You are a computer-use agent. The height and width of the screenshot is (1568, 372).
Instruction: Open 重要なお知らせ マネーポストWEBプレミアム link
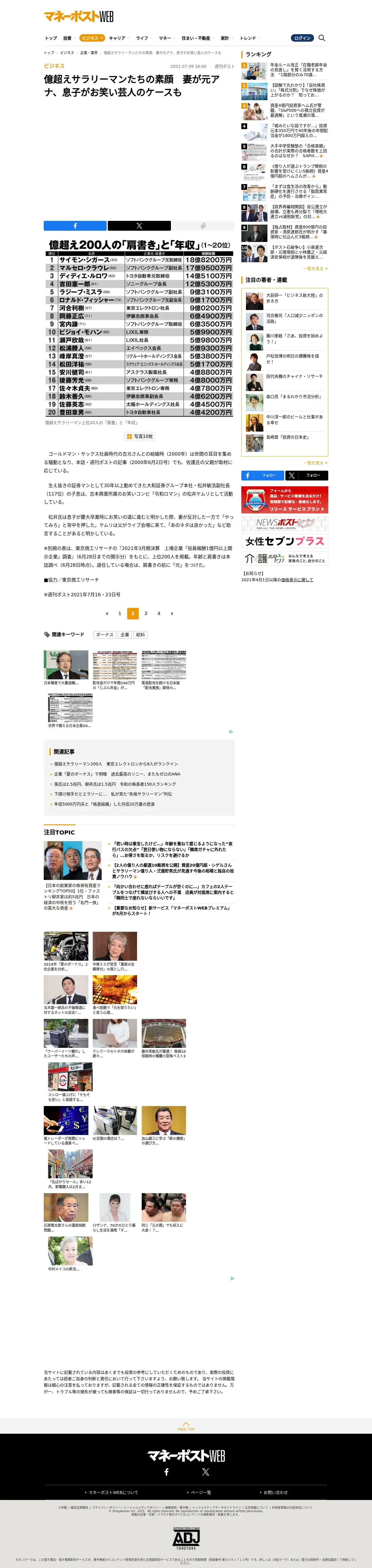pyautogui.click(x=171, y=911)
